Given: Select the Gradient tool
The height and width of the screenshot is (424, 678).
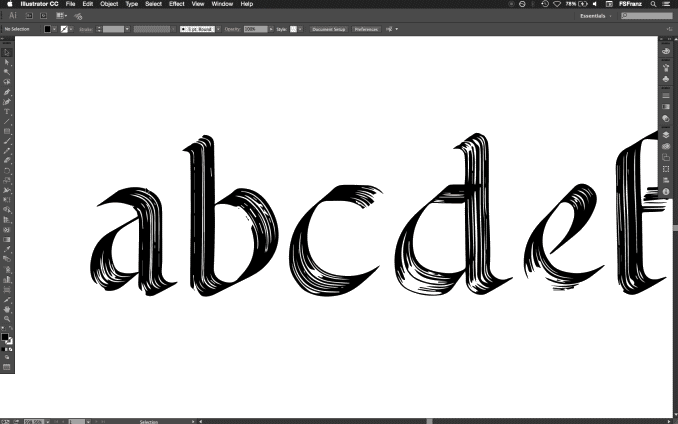Looking at the screenshot, I should point(6,239).
